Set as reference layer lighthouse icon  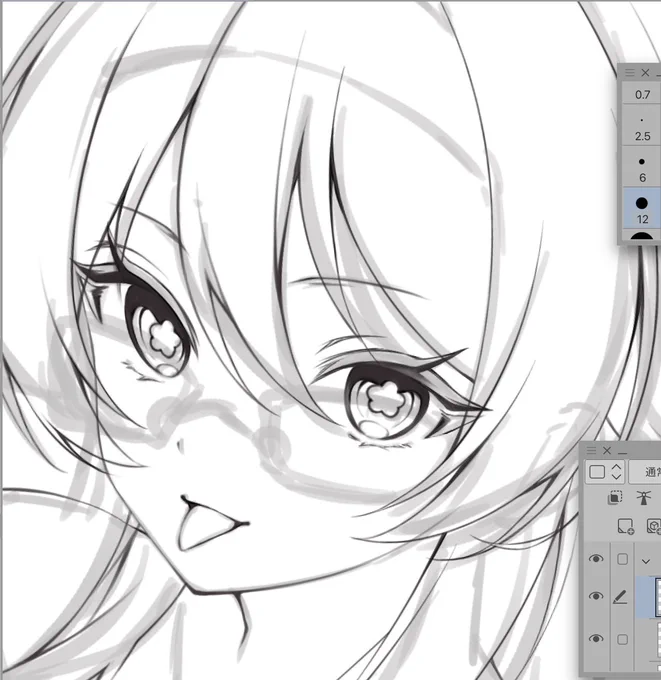click(x=644, y=497)
